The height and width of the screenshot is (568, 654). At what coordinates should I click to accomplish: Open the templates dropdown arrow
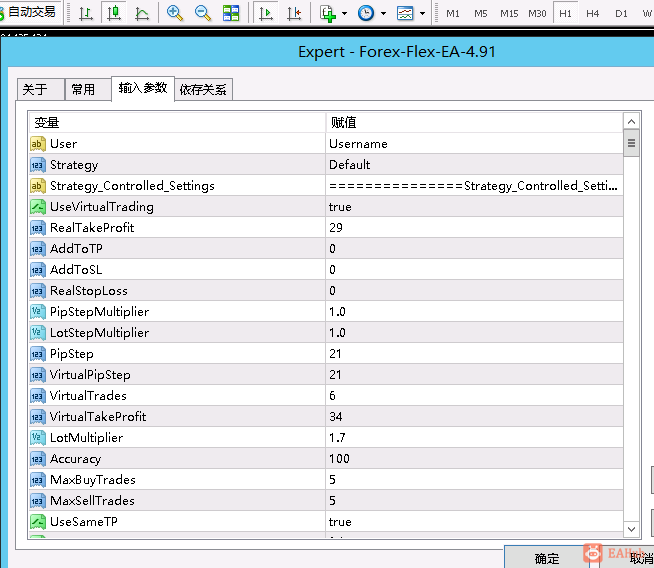(x=423, y=13)
